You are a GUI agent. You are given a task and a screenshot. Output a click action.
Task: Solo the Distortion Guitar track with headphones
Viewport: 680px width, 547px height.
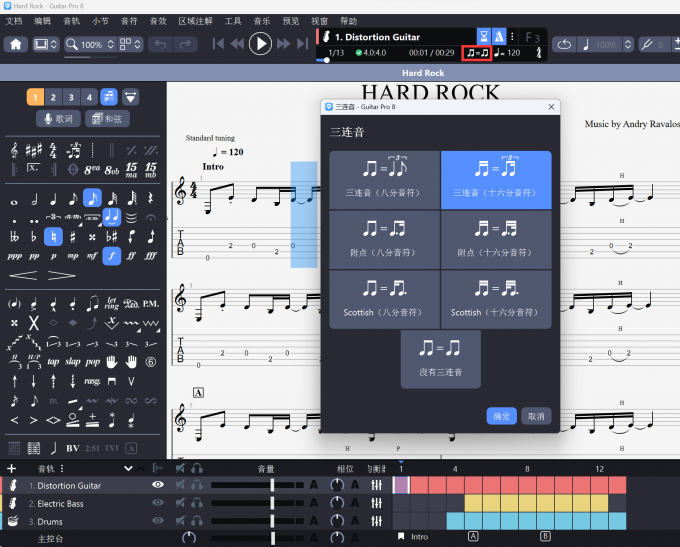(x=197, y=485)
